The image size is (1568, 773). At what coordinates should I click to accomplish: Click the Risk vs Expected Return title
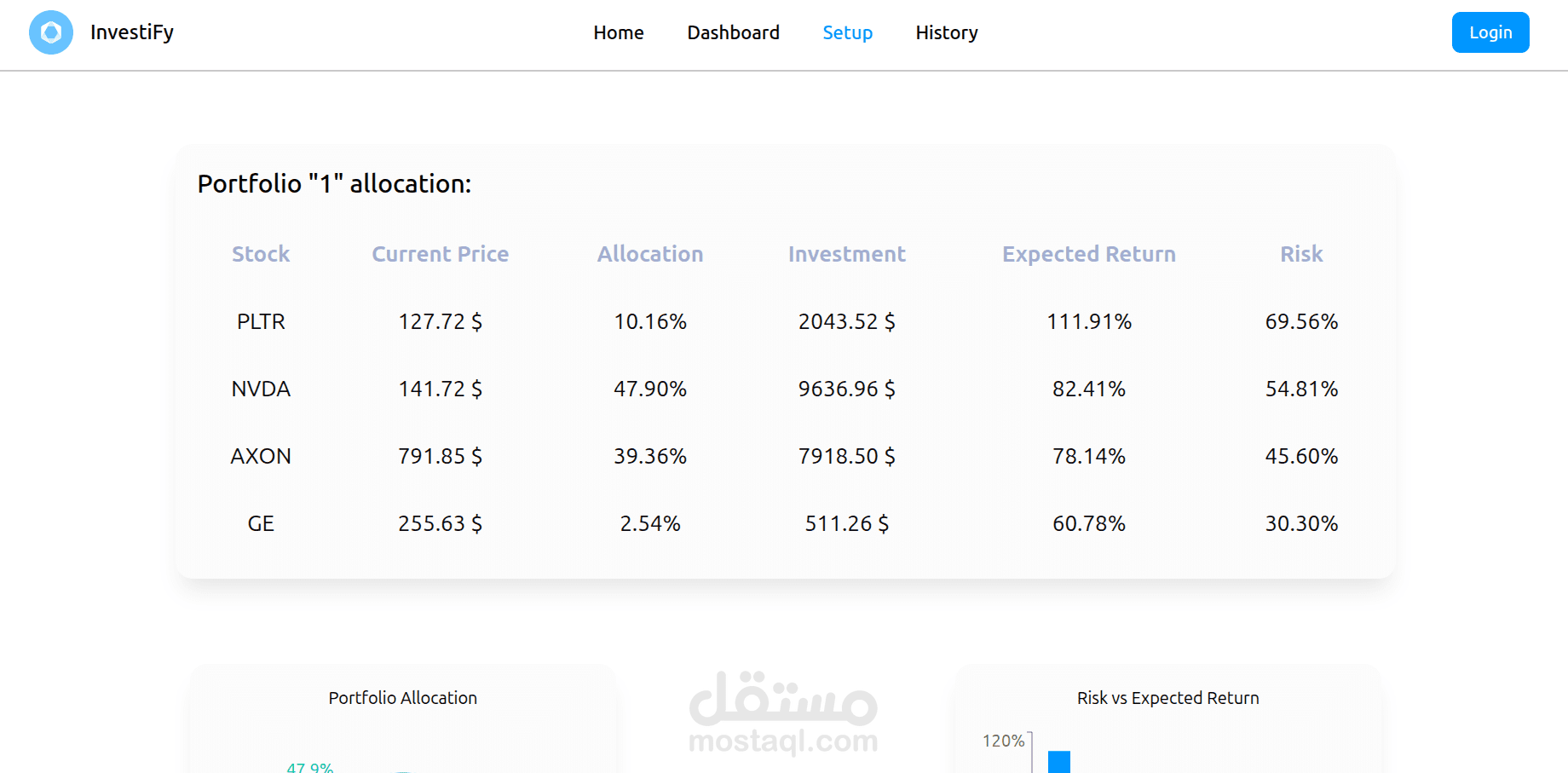click(x=1167, y=698)
